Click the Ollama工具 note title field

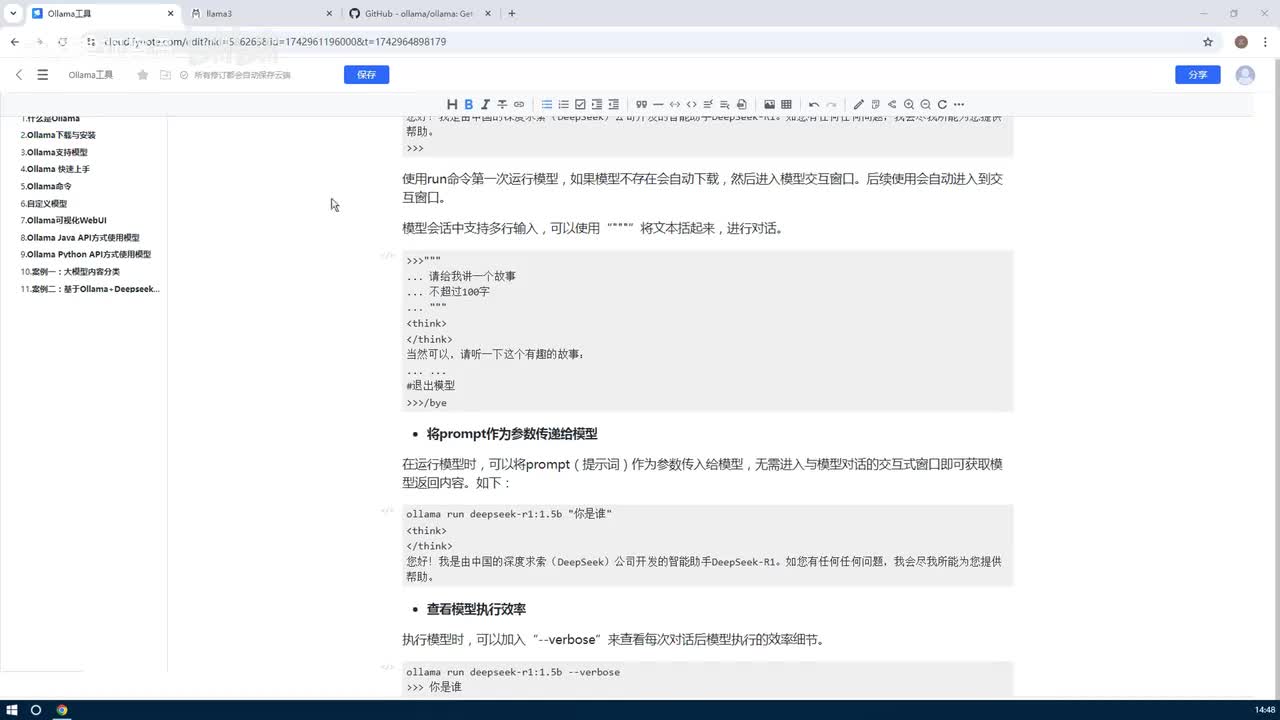[x=91, y=75]
